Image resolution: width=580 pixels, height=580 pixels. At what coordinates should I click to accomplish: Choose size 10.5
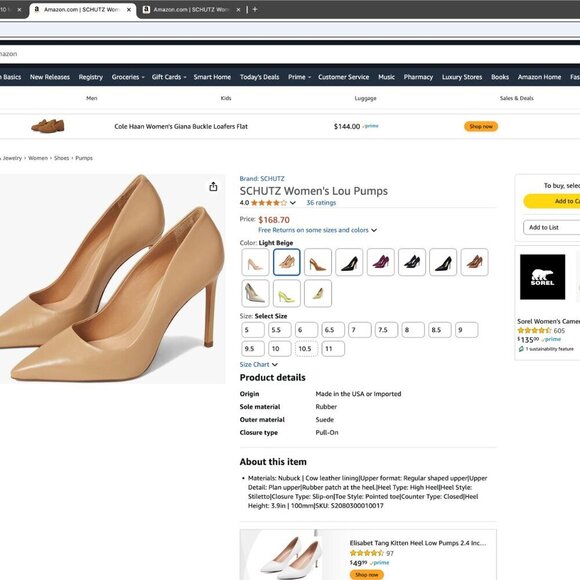tap(306, 349)
